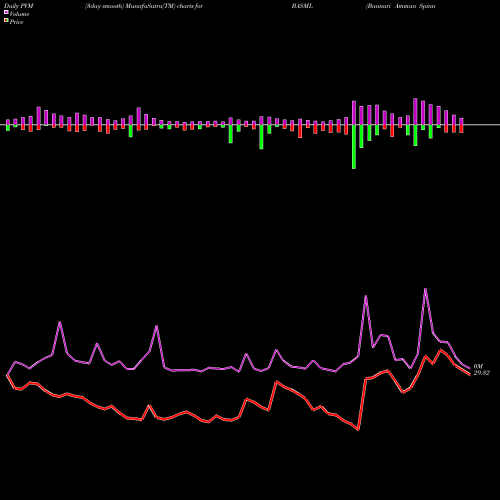Select the 'Volume' legend label

tap(19, 14)
